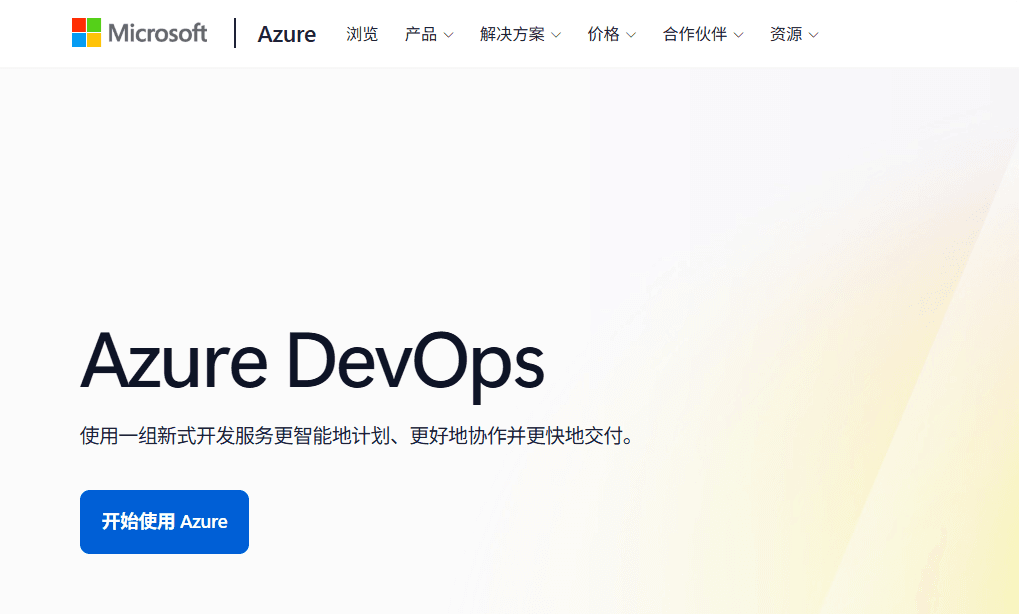
Task: Expand the 产品 dropdown menu
Action: point(429,34)
